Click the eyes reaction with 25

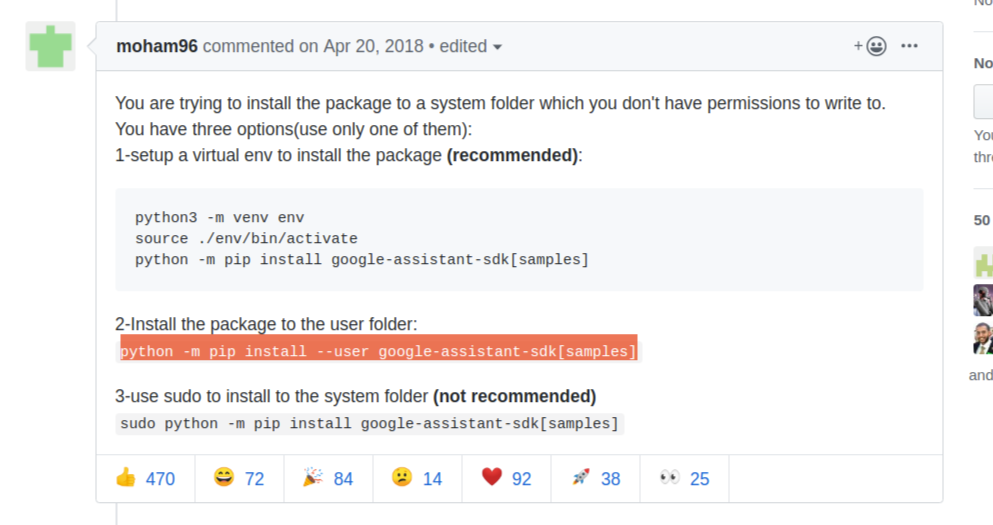[x=685, y=478]
